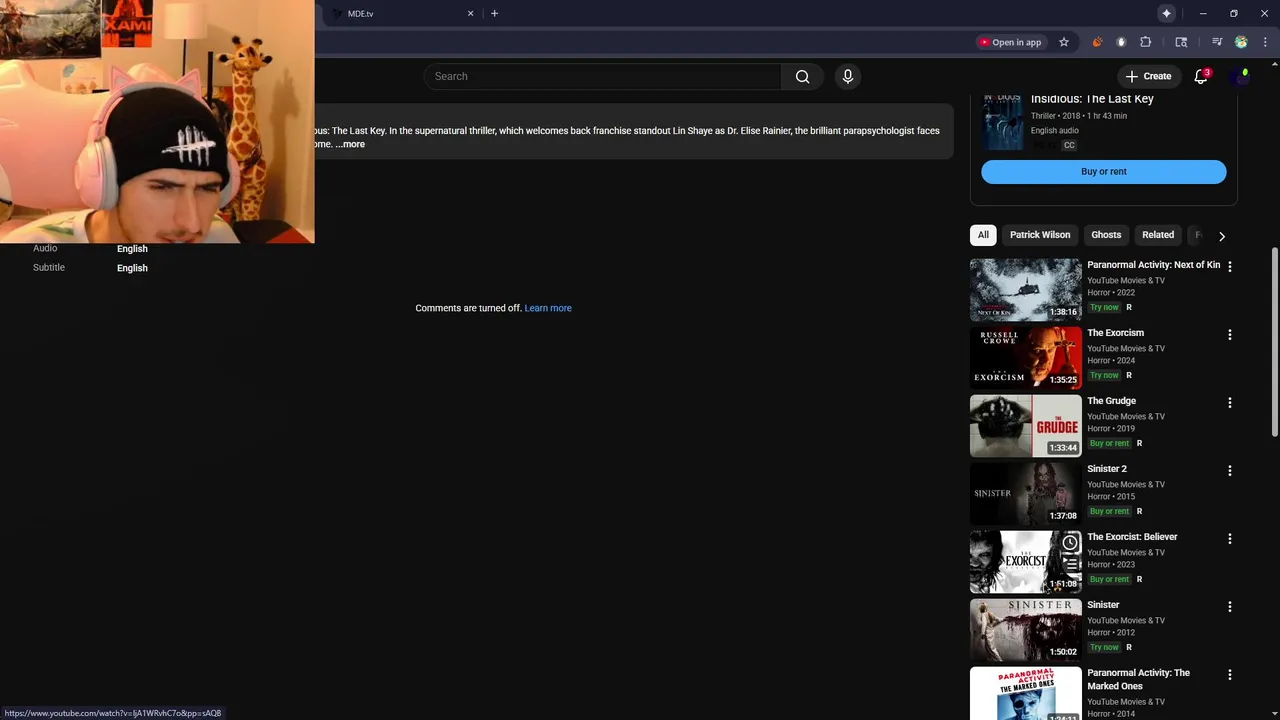Click the Audio English value
The image size is (1280, 720).
(132, 249)
